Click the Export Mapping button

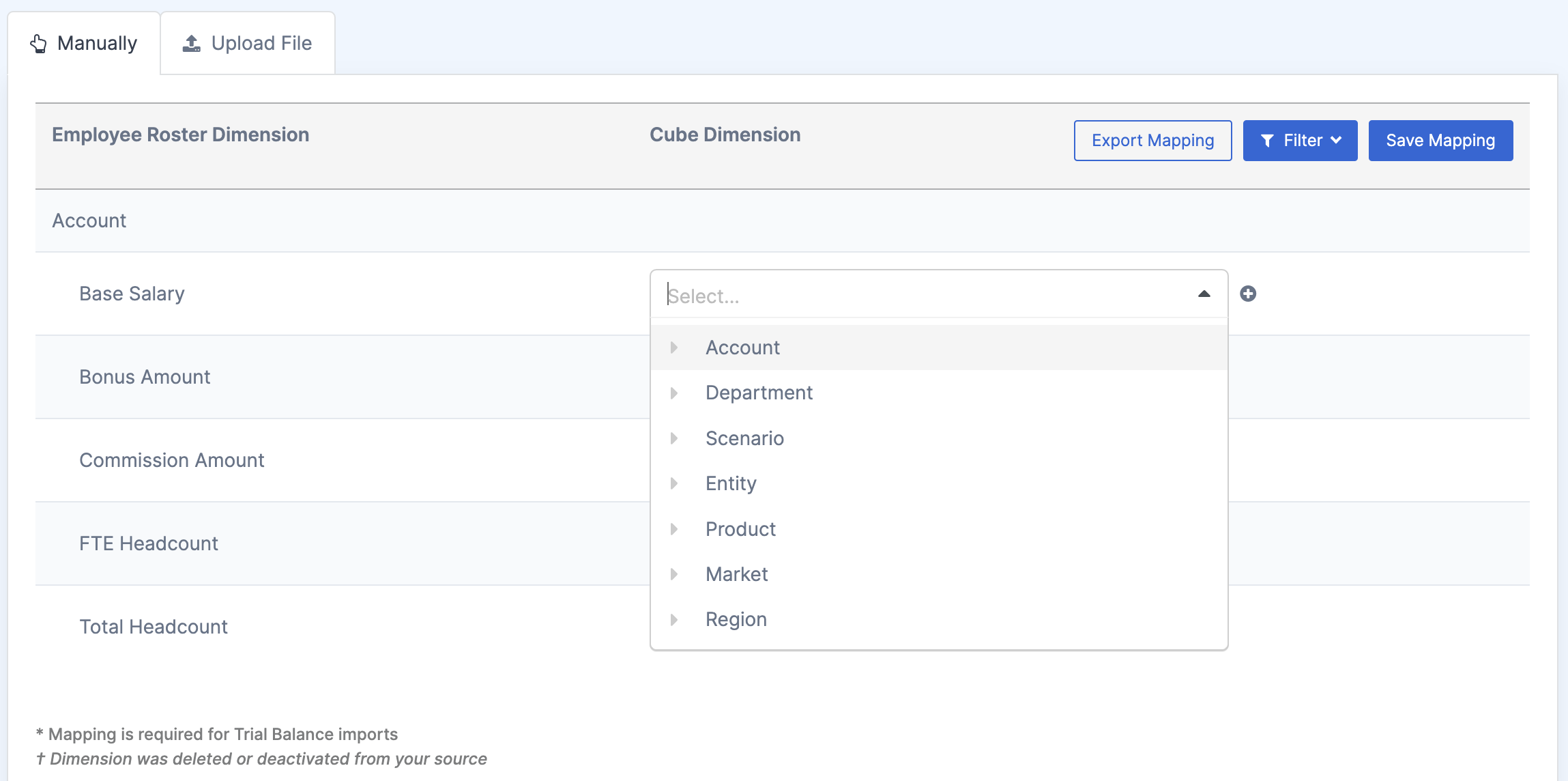pos(1152,141)
